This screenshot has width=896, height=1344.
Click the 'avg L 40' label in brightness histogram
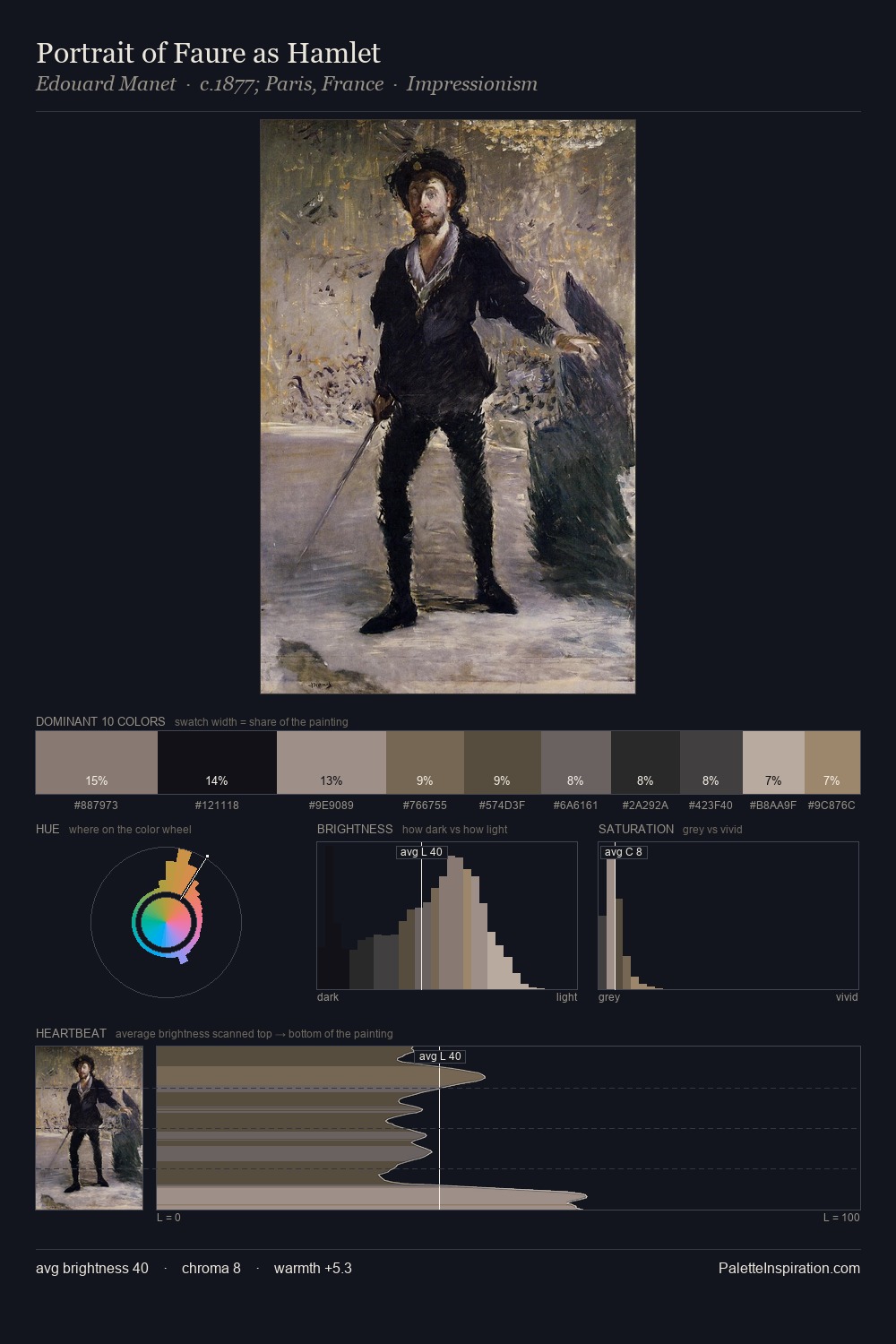coord(421,852)
